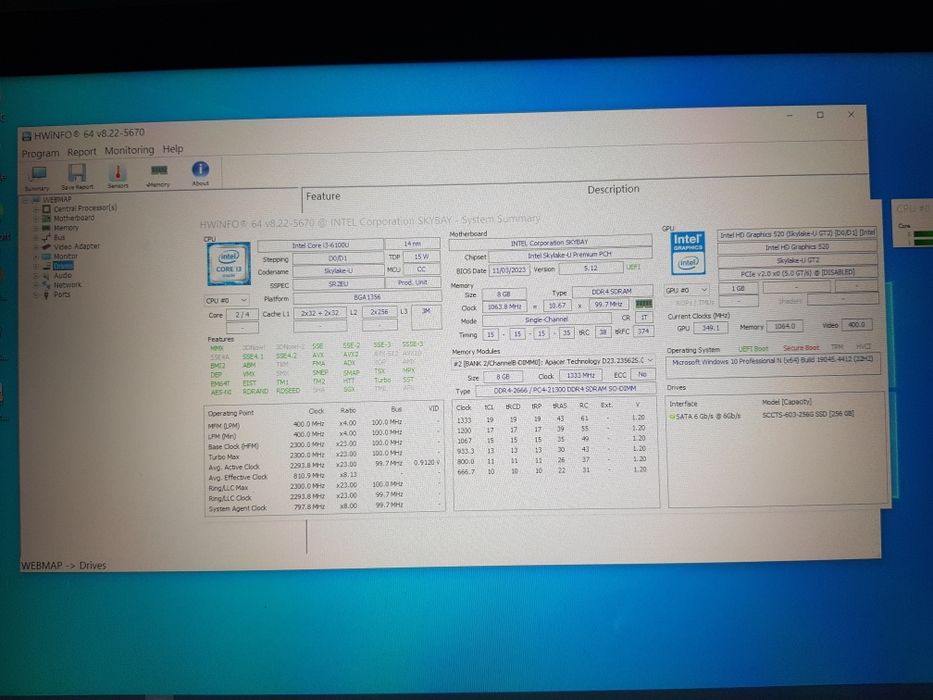Click the Intel Core i3-6100U name field
Viewport: 933px width, 700px height.
click(320, 245)
